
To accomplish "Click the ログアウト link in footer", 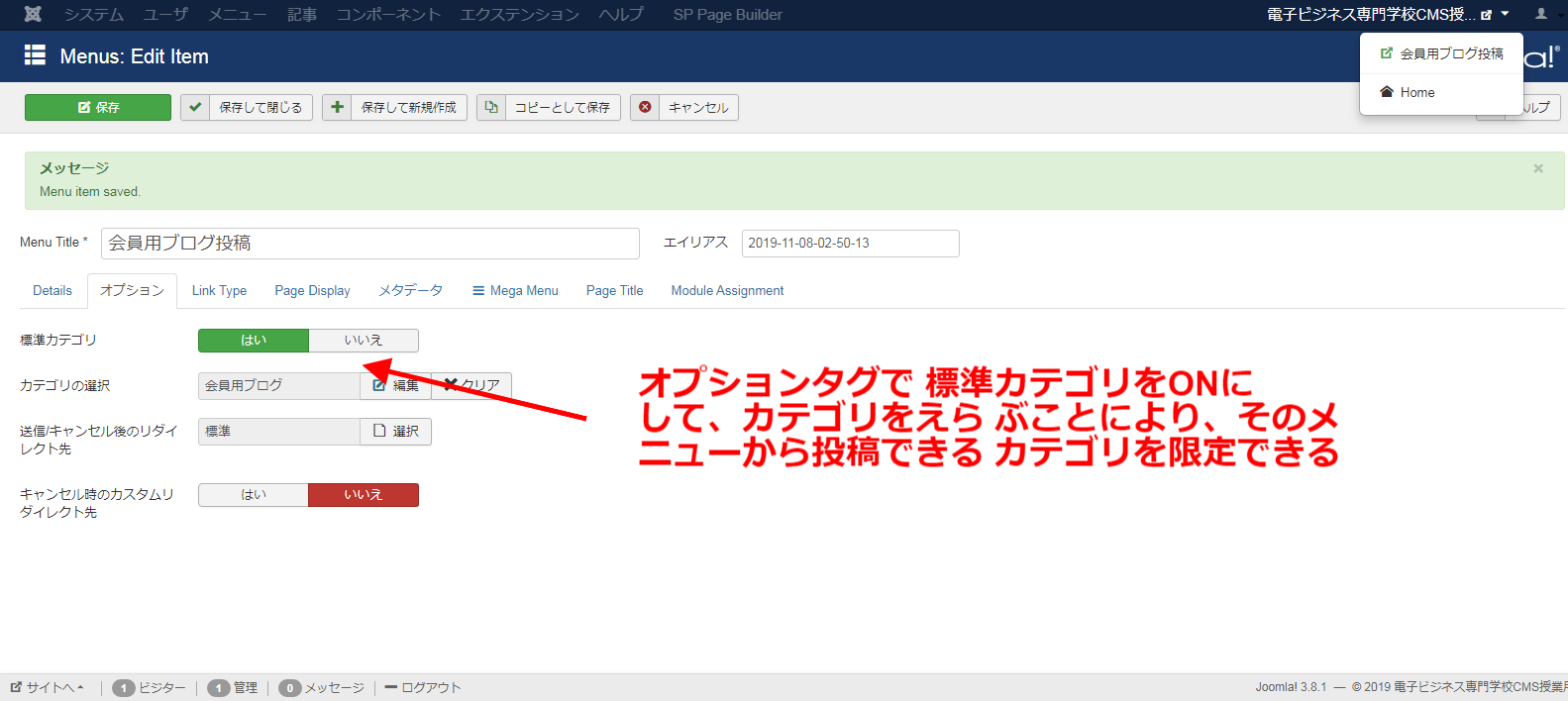I will [x=424, y=687].
